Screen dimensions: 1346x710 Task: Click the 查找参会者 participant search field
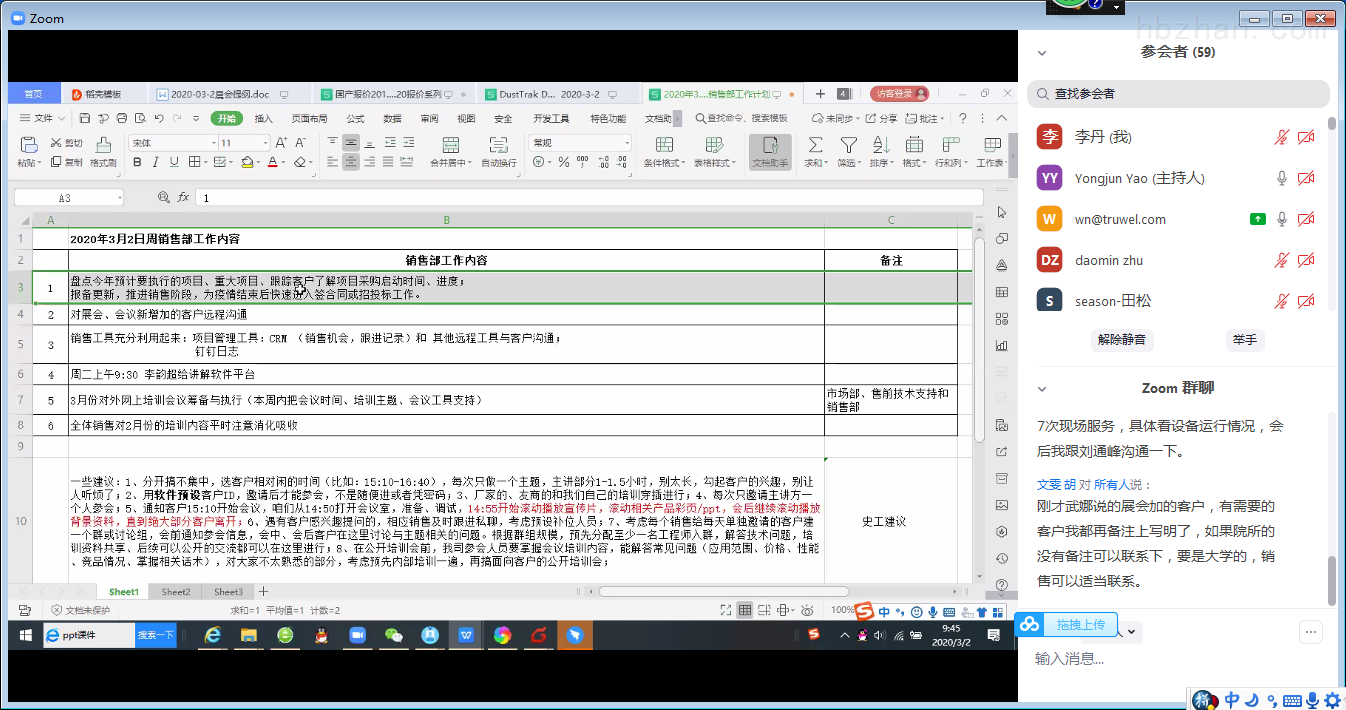pos(1178,94)
